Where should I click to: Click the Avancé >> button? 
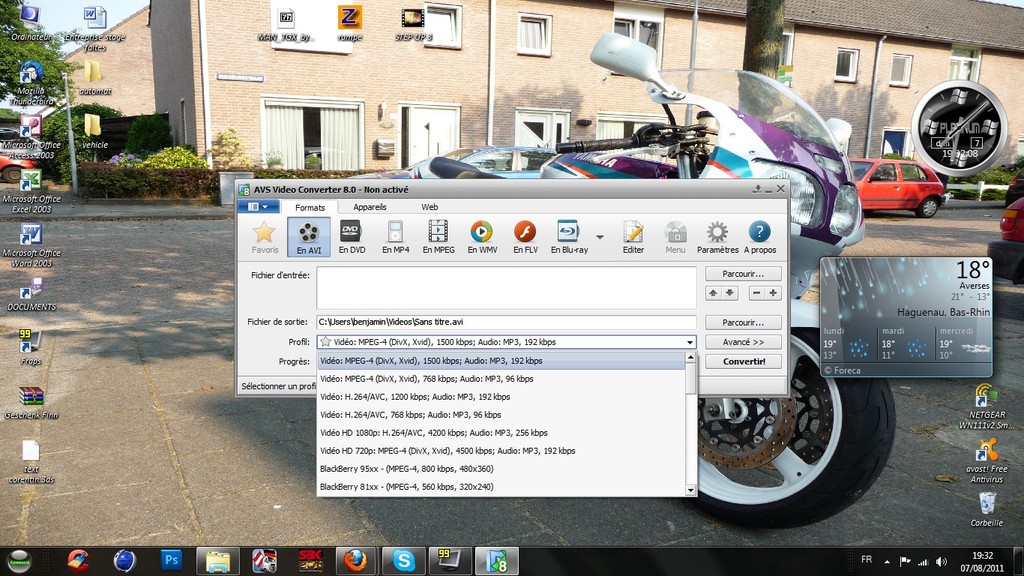coord(743,342)
